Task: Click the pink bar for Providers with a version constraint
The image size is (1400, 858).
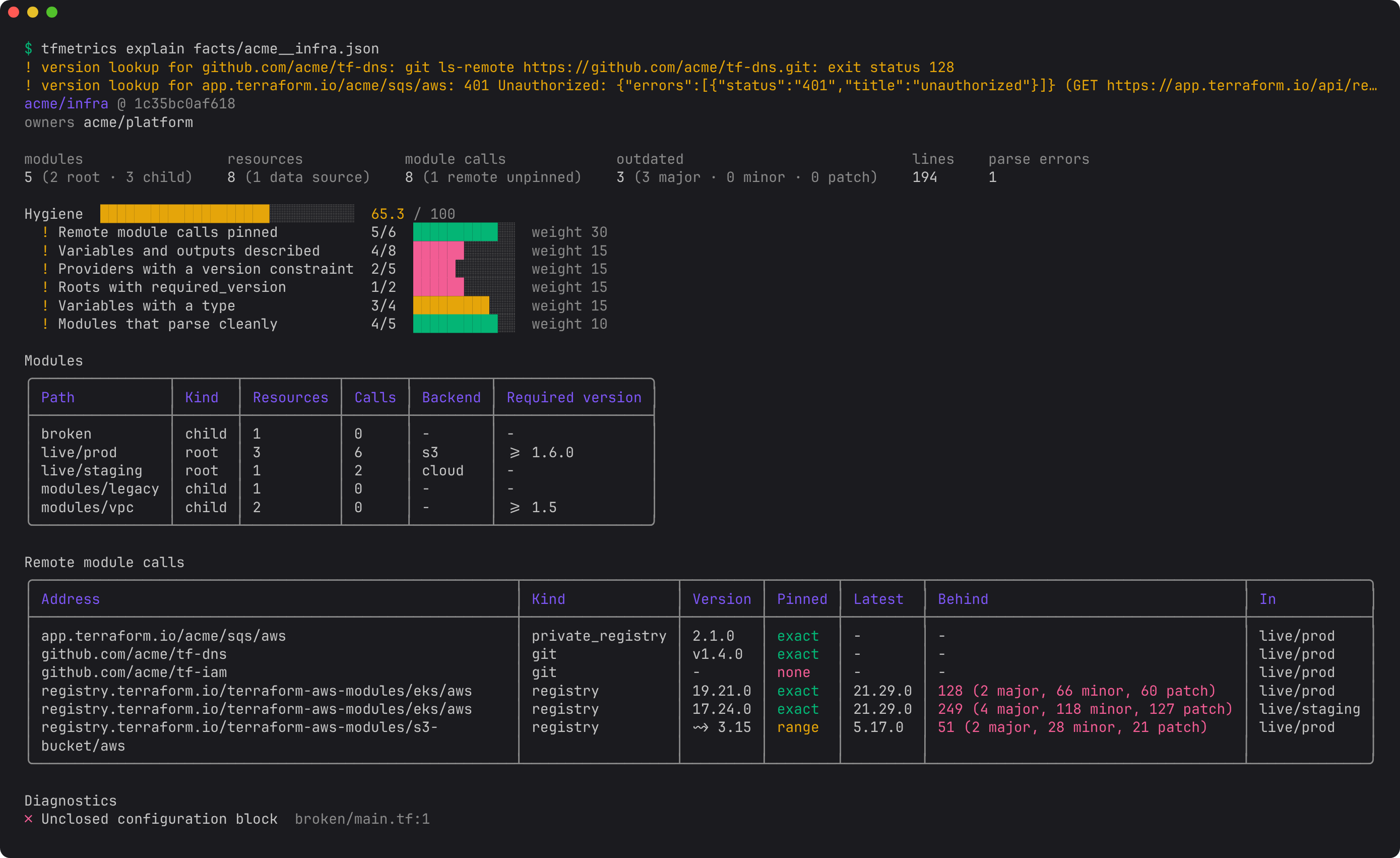Action: tap(434, 269)
